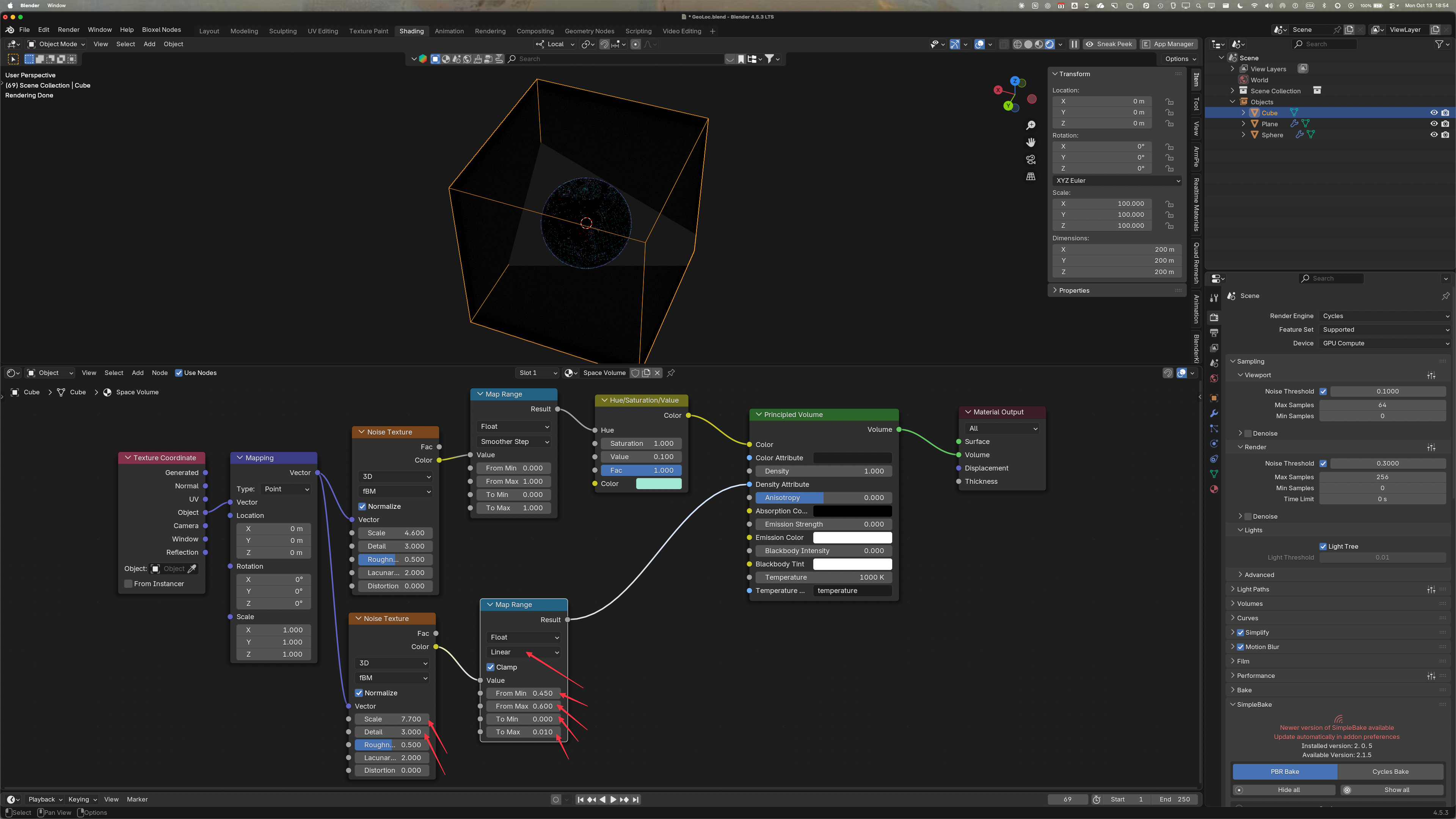Viewport: 1456px width, 819px height.
Task: Open the node editor Node menu
Action: (159, 373)
